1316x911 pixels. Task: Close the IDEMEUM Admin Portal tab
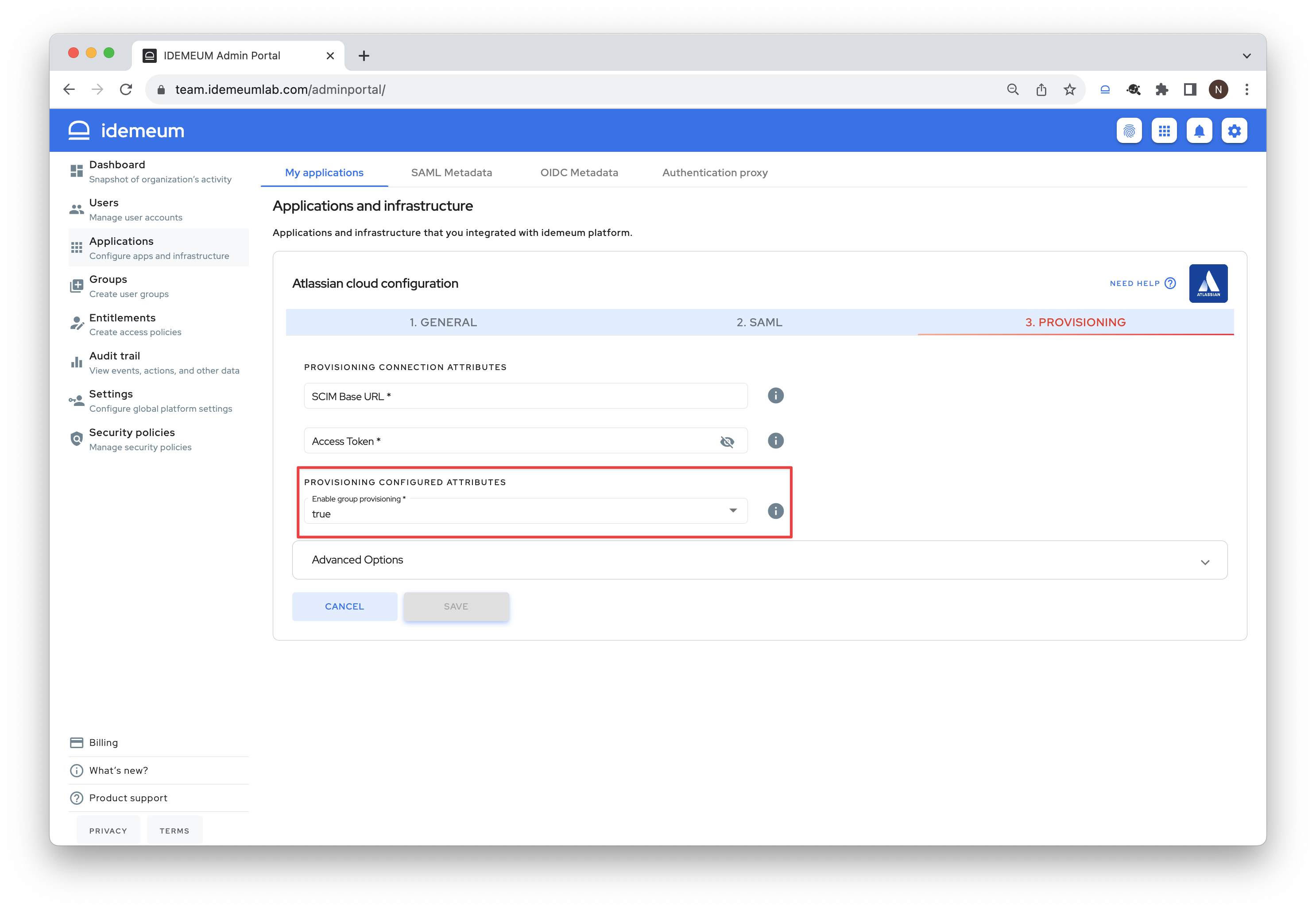330,55
